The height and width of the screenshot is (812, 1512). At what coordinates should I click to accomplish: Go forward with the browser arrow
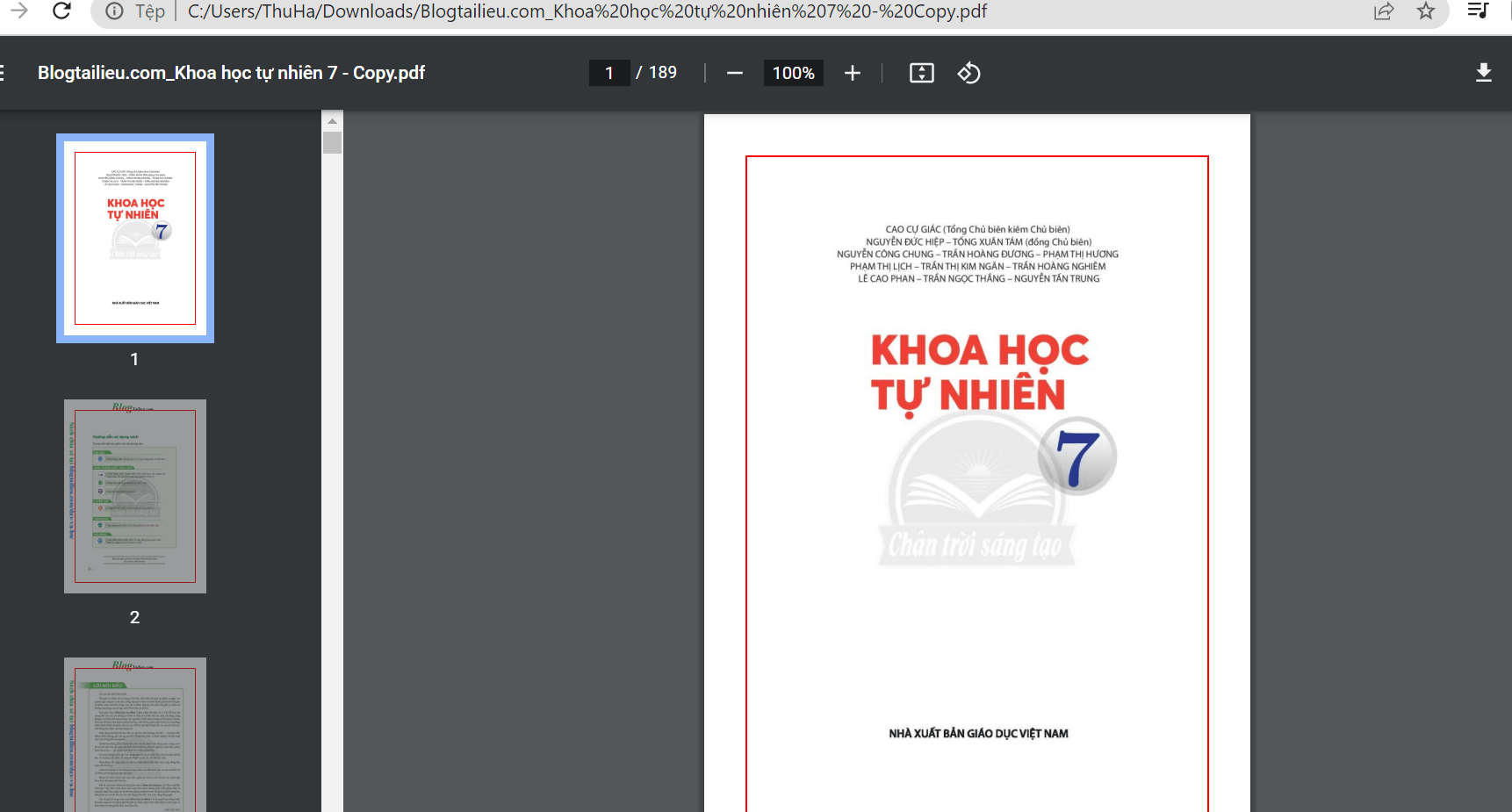tap(18, 11)
